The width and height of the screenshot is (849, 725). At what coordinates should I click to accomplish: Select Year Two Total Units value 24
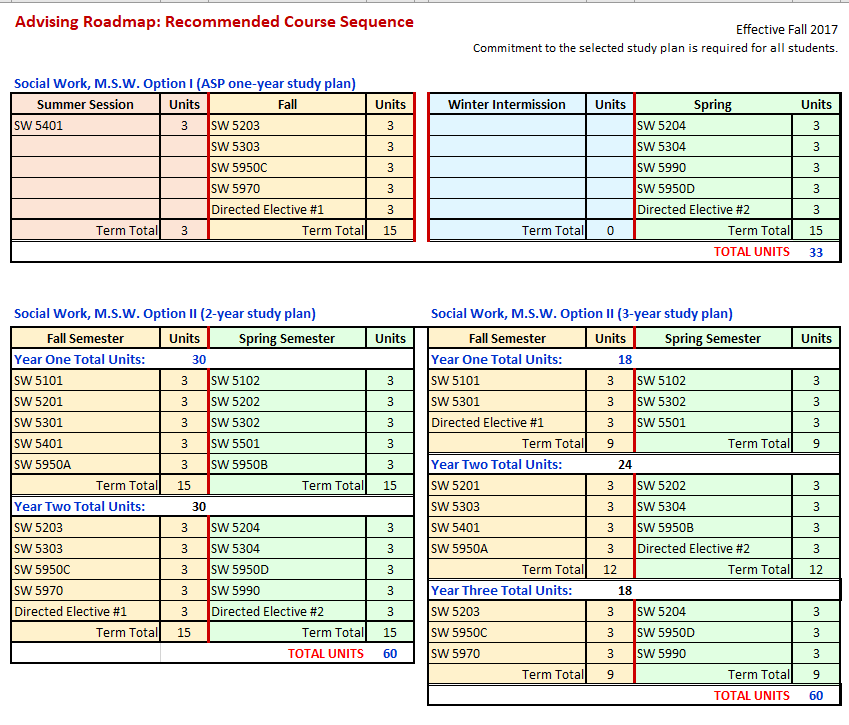click(x=624, y=465)
